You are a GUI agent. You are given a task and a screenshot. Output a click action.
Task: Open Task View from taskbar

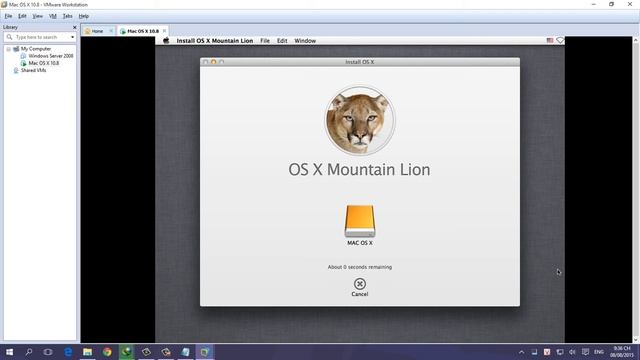coord(48,352)
